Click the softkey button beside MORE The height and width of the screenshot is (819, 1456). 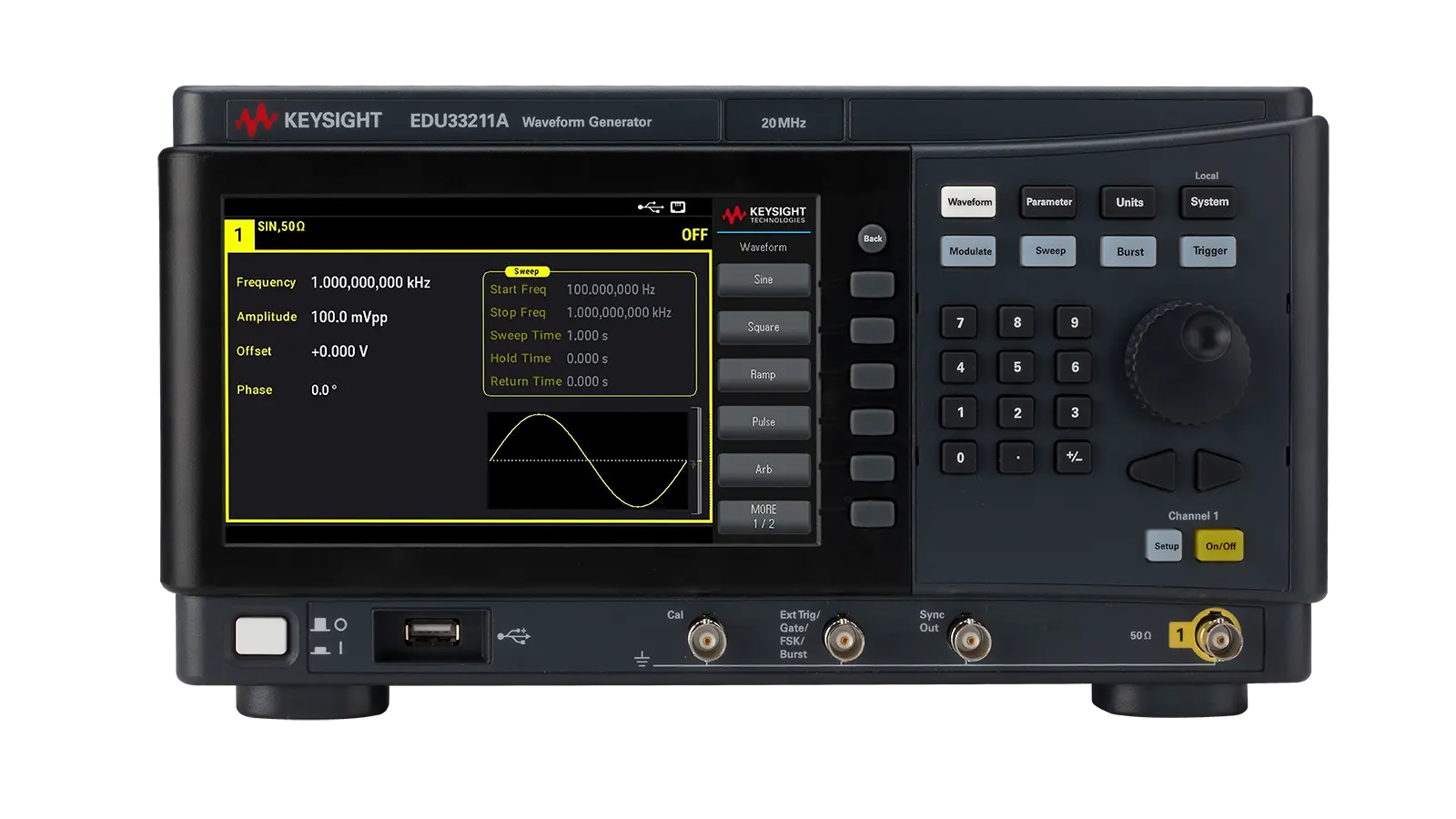point(872,513)
